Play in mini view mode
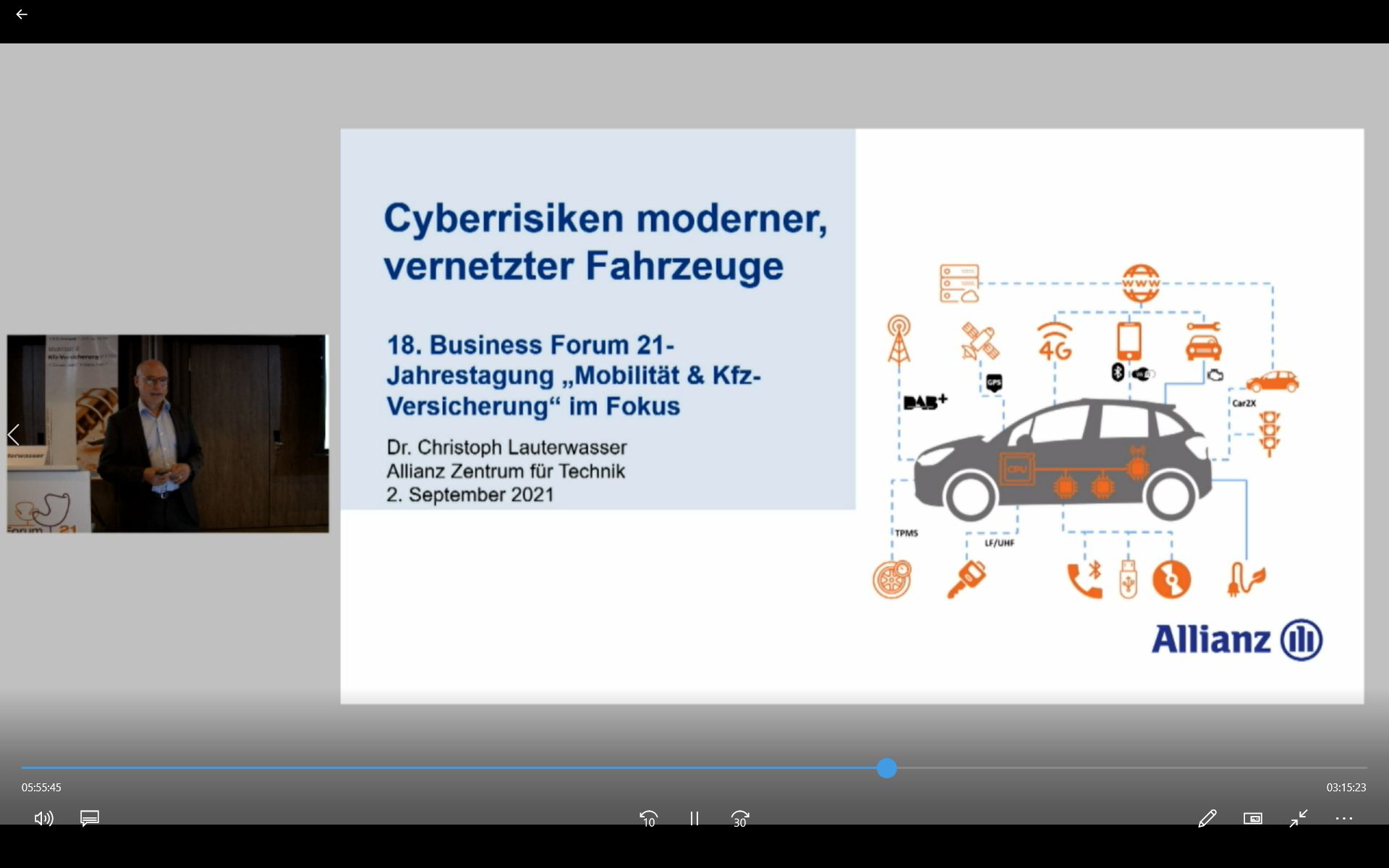 point(1252,818)
